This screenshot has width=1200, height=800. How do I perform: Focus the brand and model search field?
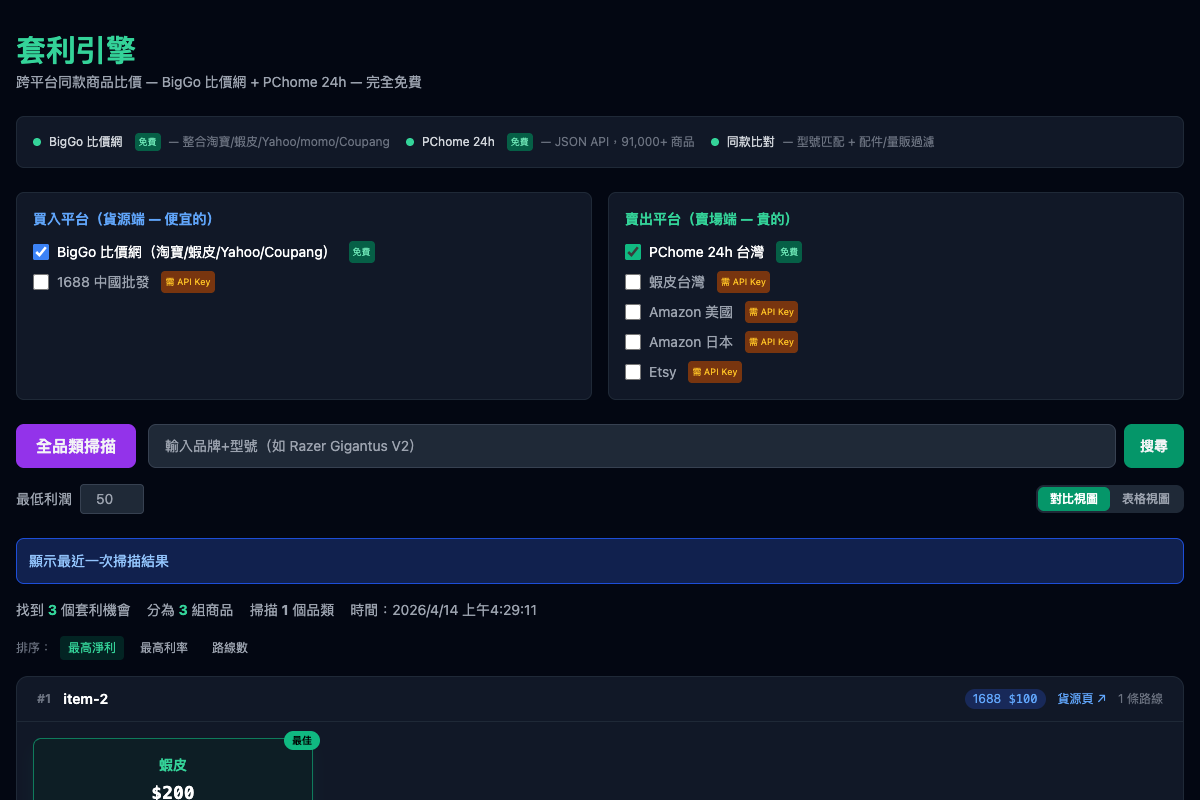click(x=632, y=446)
